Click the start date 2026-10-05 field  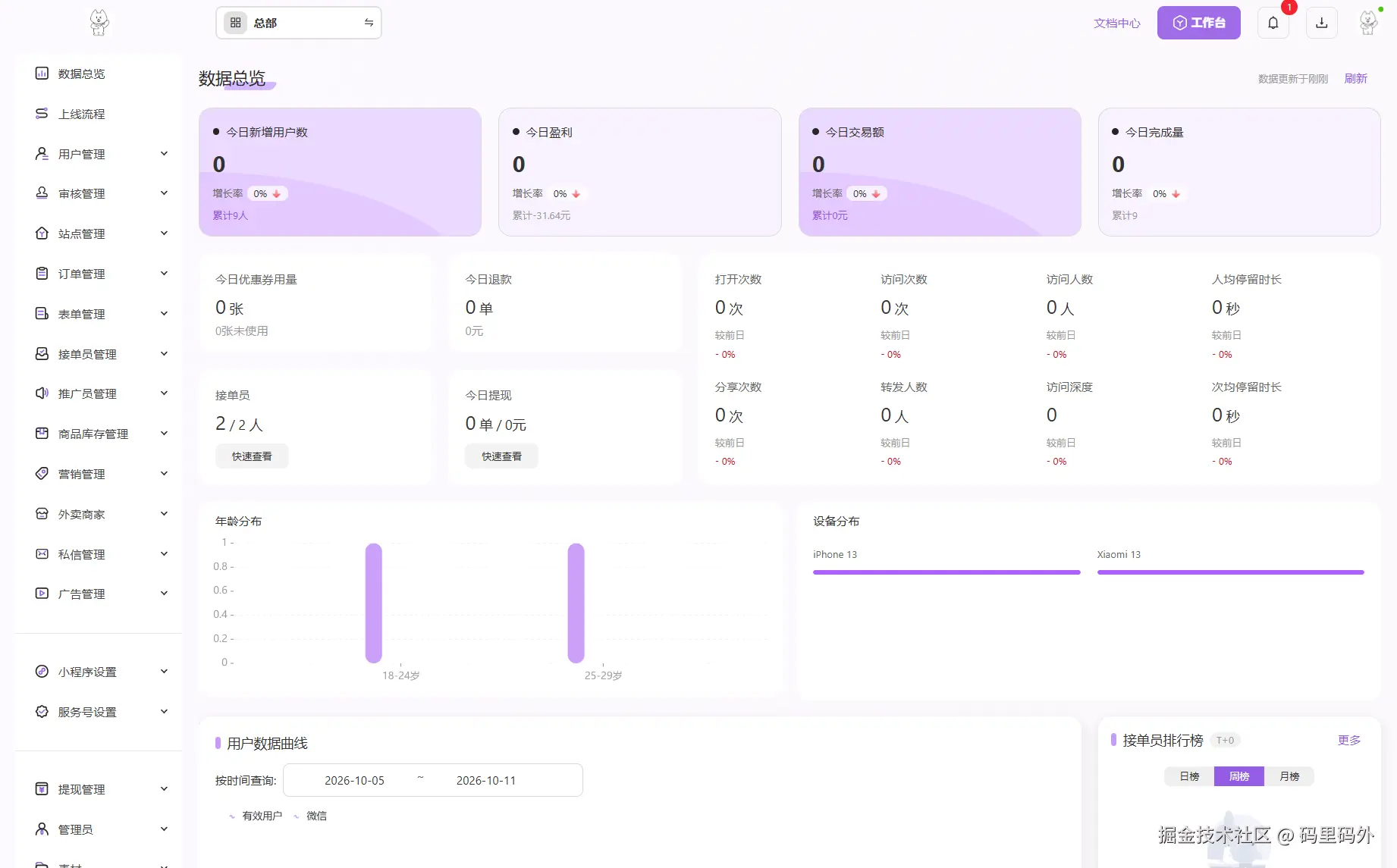[x=354, y=781]
